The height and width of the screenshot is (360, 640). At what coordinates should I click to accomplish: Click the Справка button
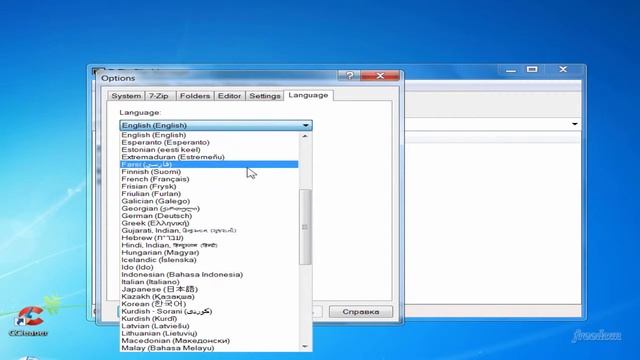coord(361,311)
